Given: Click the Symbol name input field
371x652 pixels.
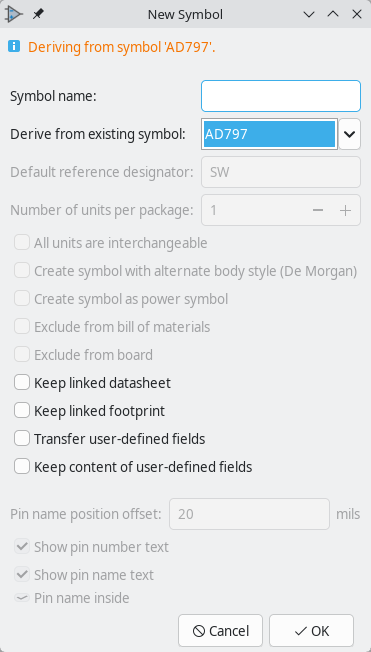Looking at the screenshot, I should click(281, 96).
